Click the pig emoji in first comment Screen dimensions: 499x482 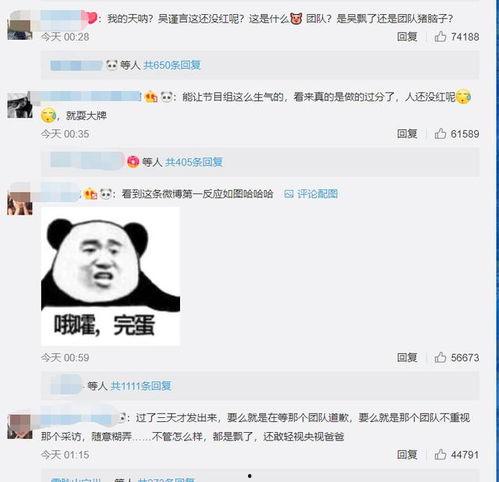click(296, 18)
